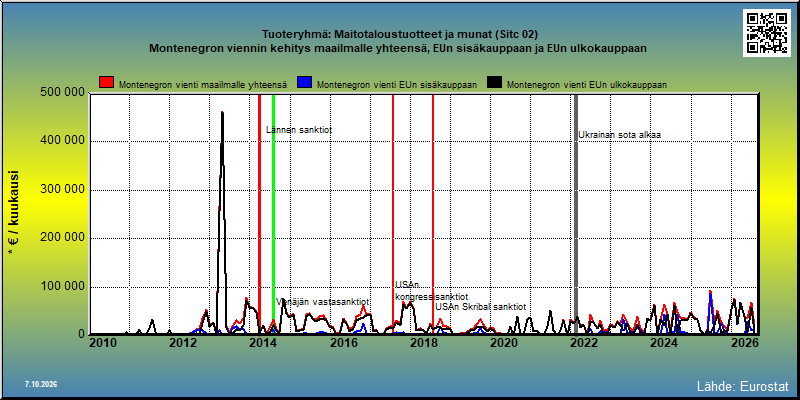Select legend label 'Montenegron vienti maailmalle yhteensä'
Image resolution: width=800 pixels, height=400 pixels.
[x=203, y=85]
